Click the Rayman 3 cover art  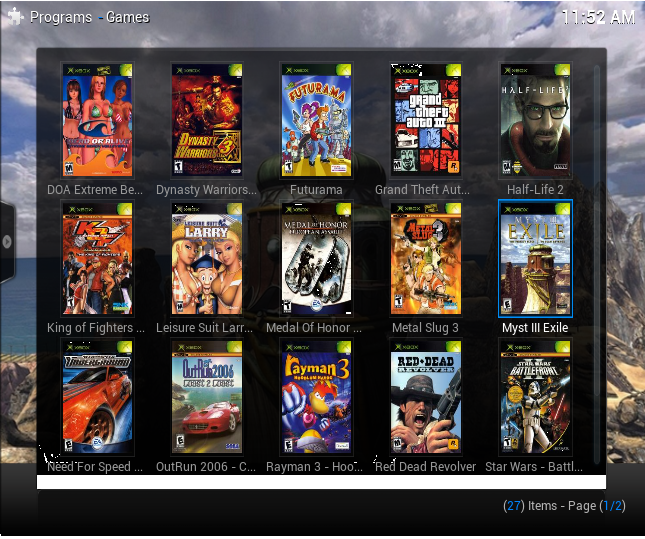click(316, 397)
